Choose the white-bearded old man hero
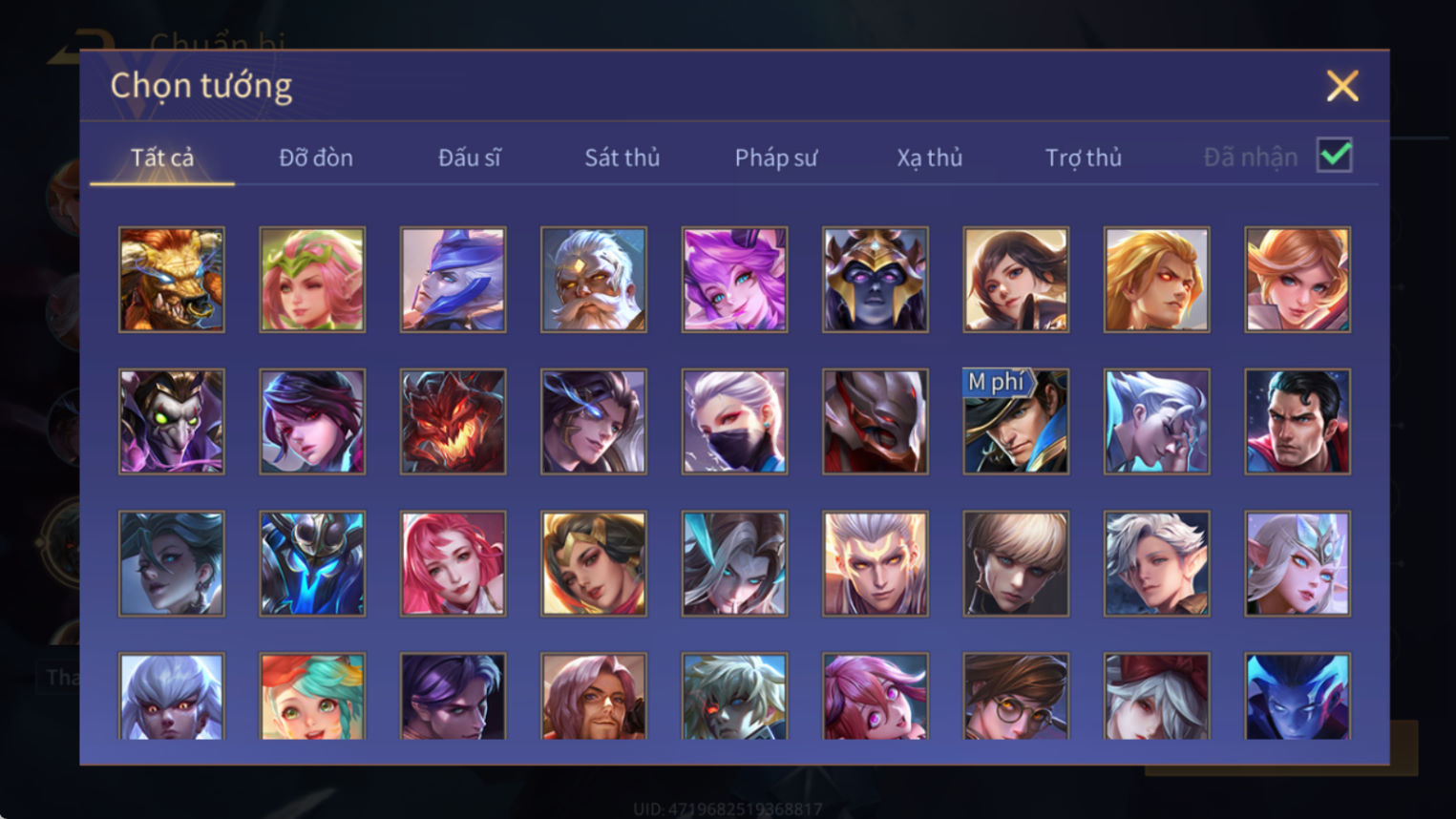 (594, 280)
